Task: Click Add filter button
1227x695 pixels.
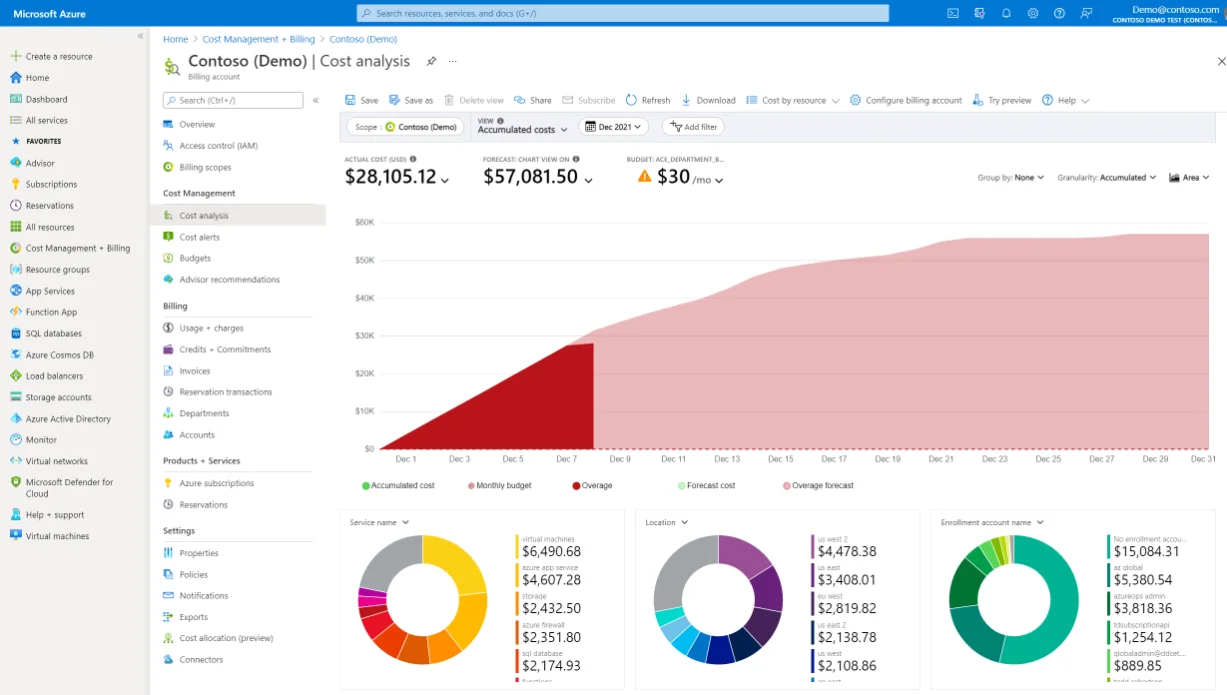Action: click(x=693, y=127)
